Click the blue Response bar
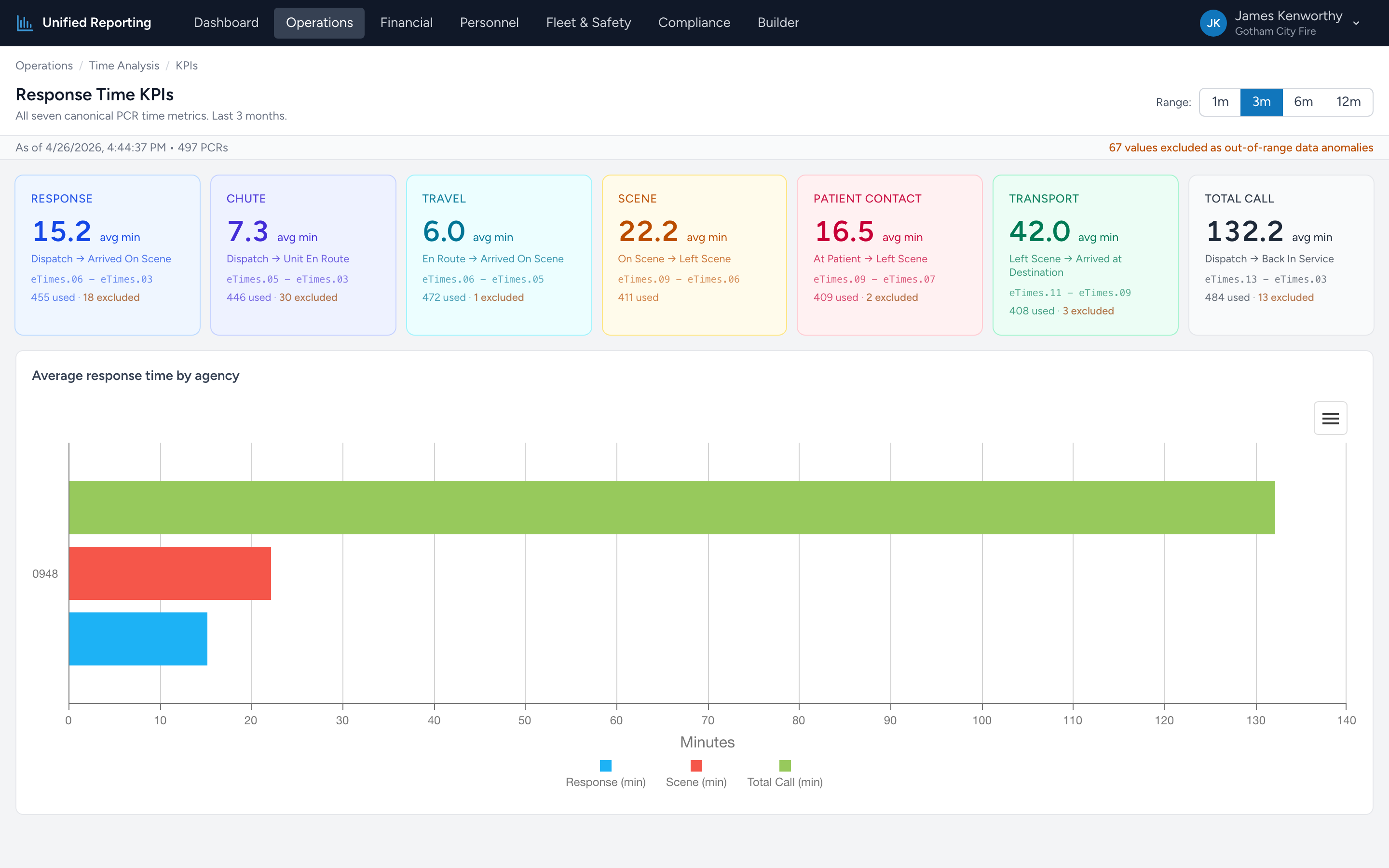1389x868 pixels. pos(138,639)
